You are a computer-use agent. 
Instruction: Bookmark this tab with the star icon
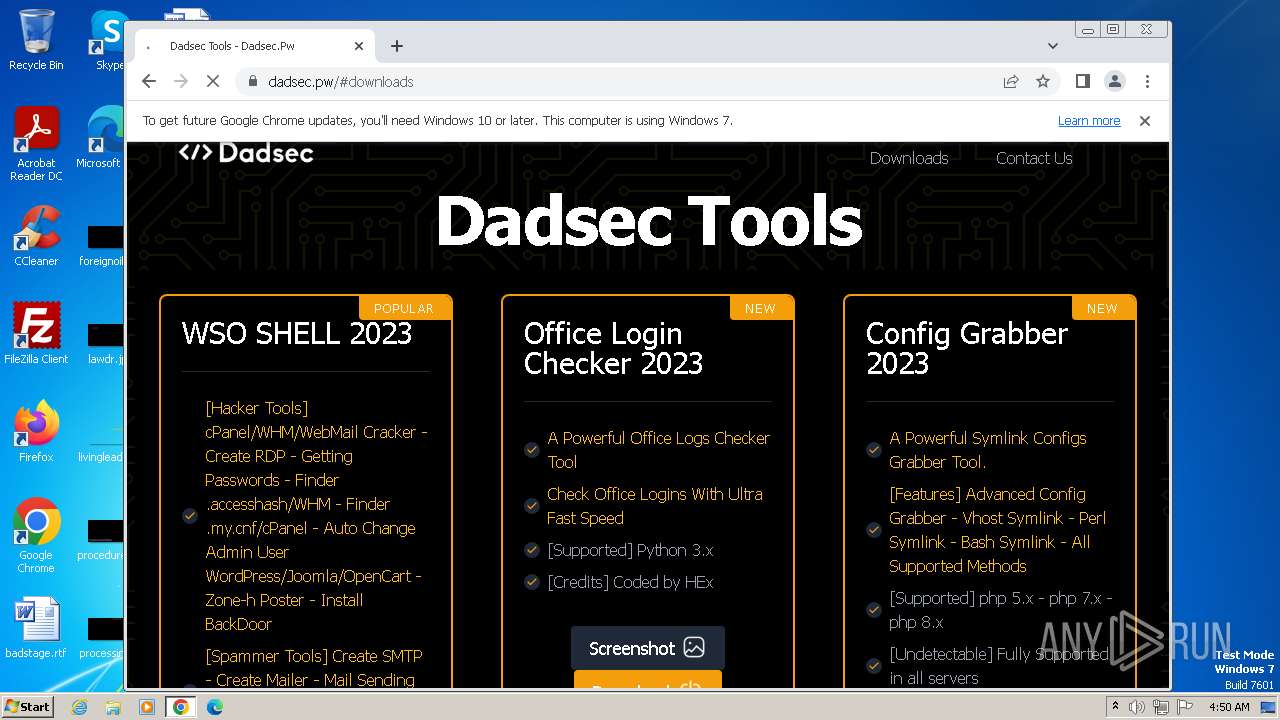[x=1043, y=82]
